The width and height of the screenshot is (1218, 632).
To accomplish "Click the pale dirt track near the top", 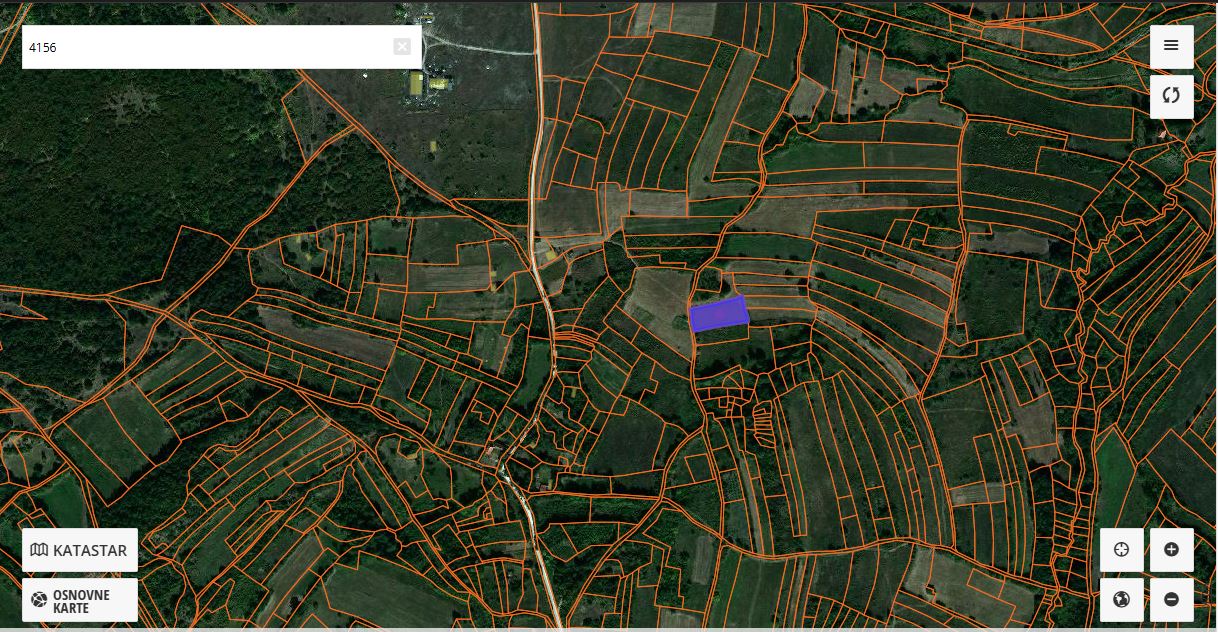I will pyautogui.click(x=480, y=47).
